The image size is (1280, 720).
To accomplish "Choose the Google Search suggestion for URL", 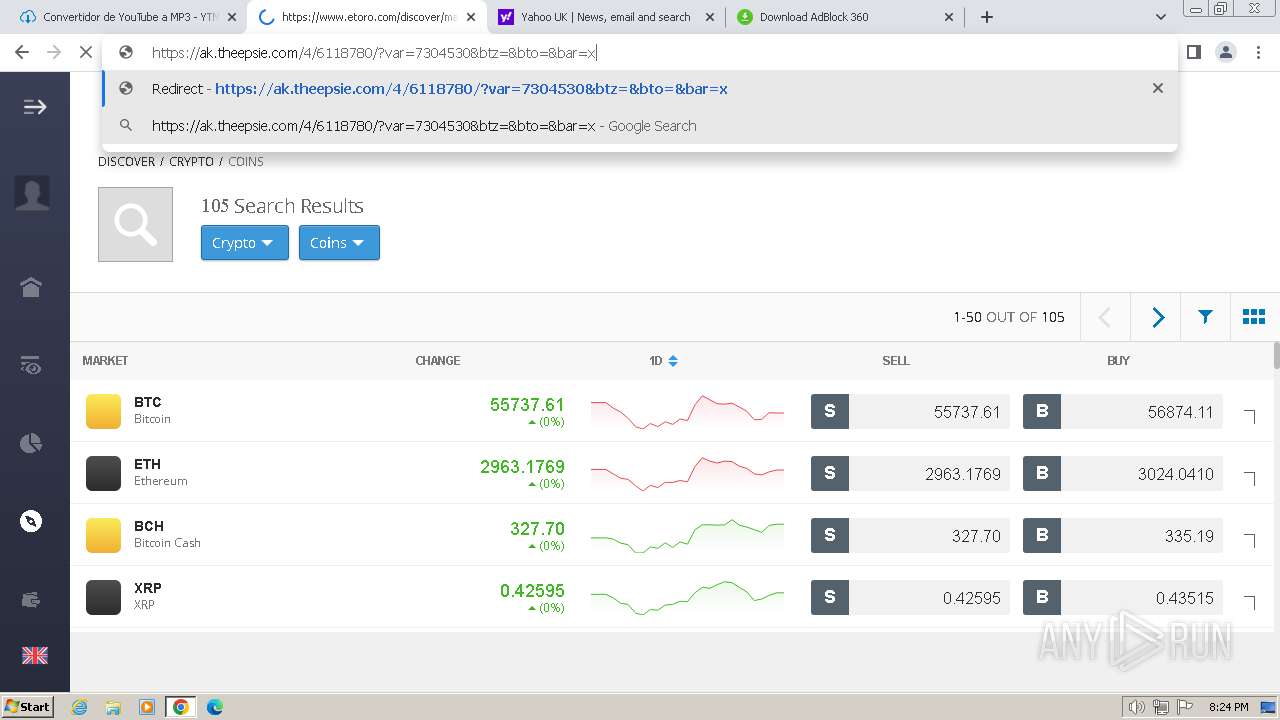I will coord(640,126).
